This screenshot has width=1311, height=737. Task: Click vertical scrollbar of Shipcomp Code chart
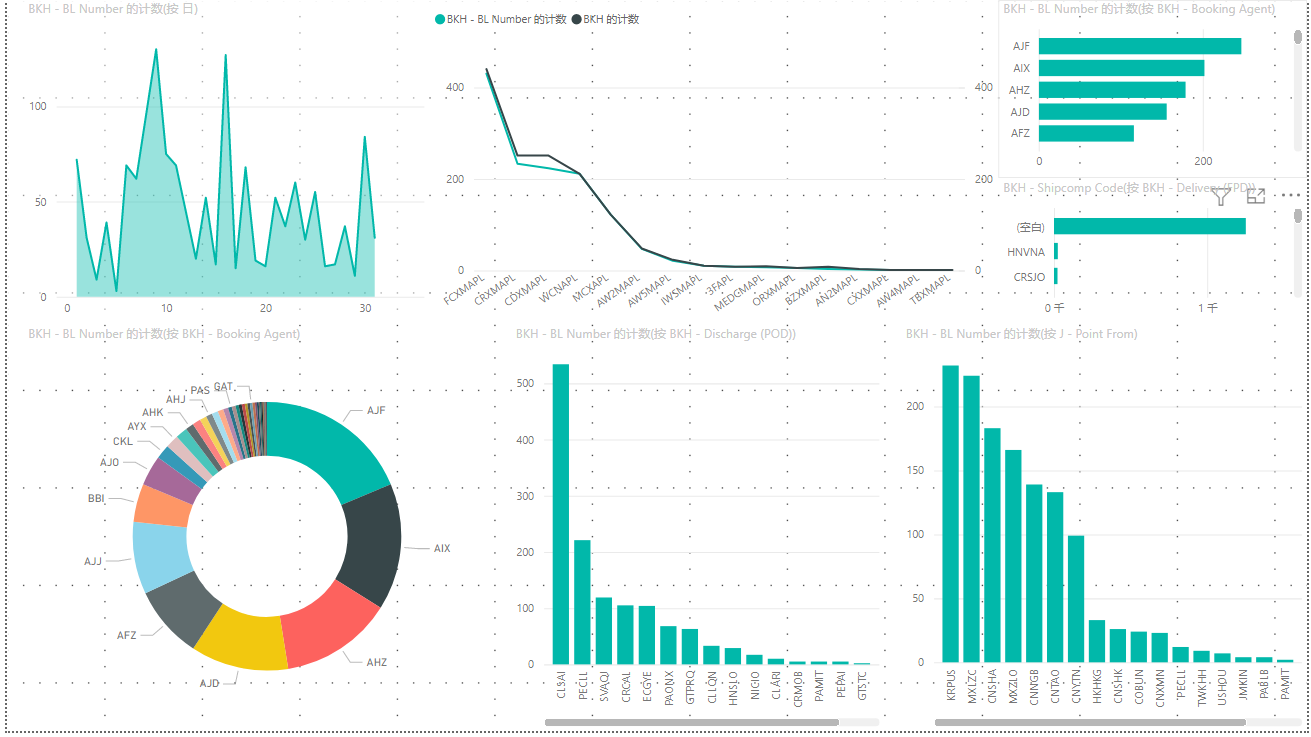click(1298, 216)
